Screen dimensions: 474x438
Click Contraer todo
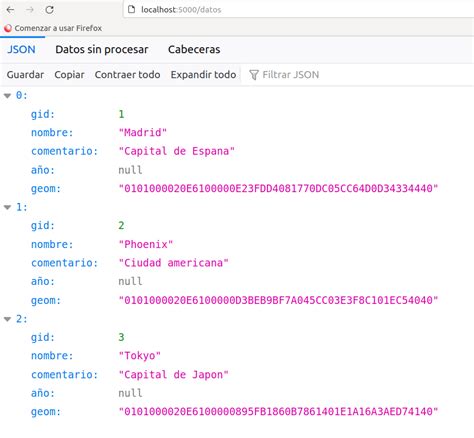[x=127, y=75]
